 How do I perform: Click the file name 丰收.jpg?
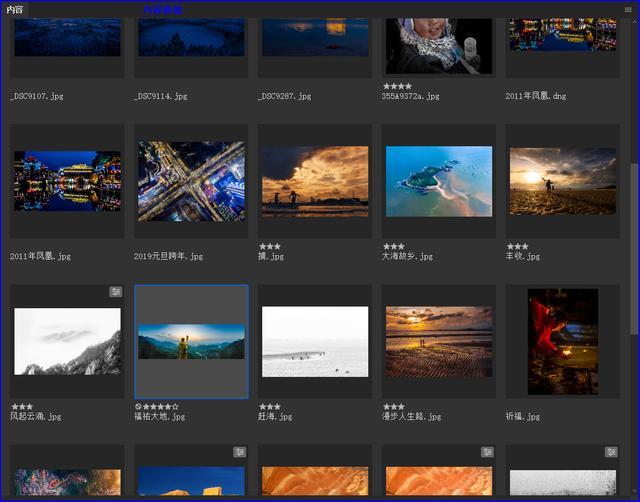click(x=523, y=256)
